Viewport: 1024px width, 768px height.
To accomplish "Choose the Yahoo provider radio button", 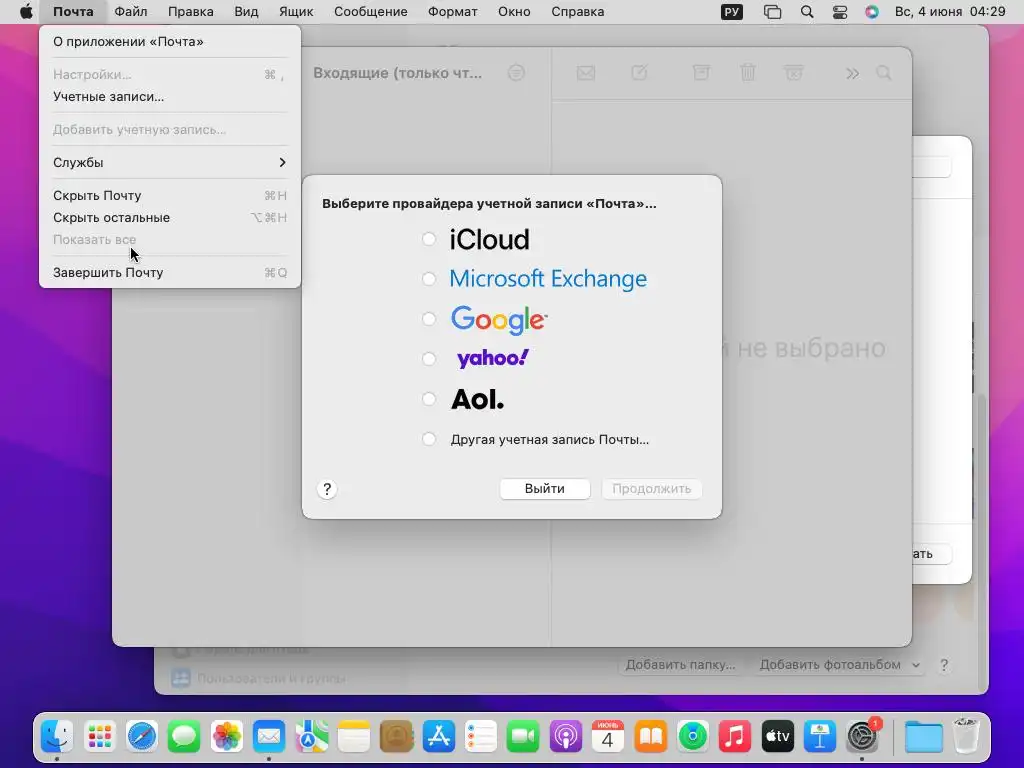I will point(428,359).
